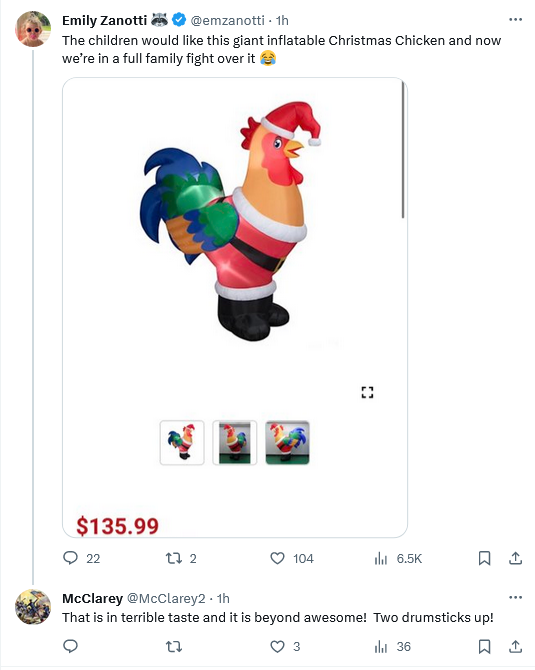This screenshot has height=670, width=535.
Task: Open Emily Zanotti's profile picture
Action: (x=33, y=29)
